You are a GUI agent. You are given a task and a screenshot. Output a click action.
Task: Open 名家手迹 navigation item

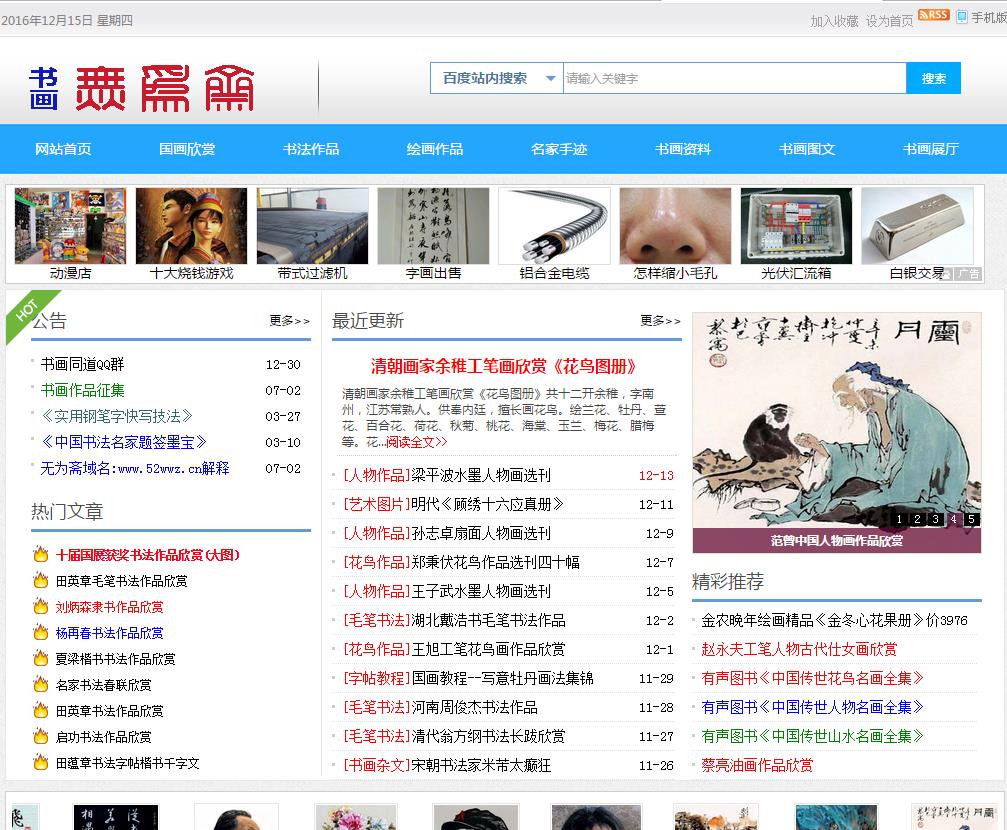pos(559,149)
